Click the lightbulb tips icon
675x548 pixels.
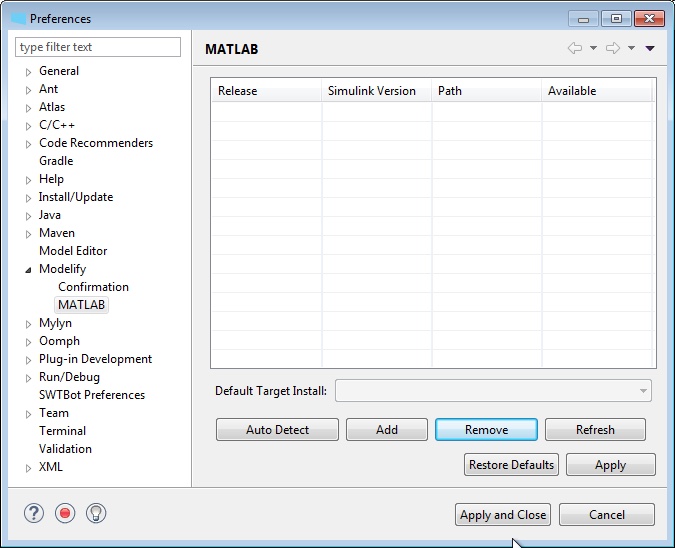pos(96,513)
